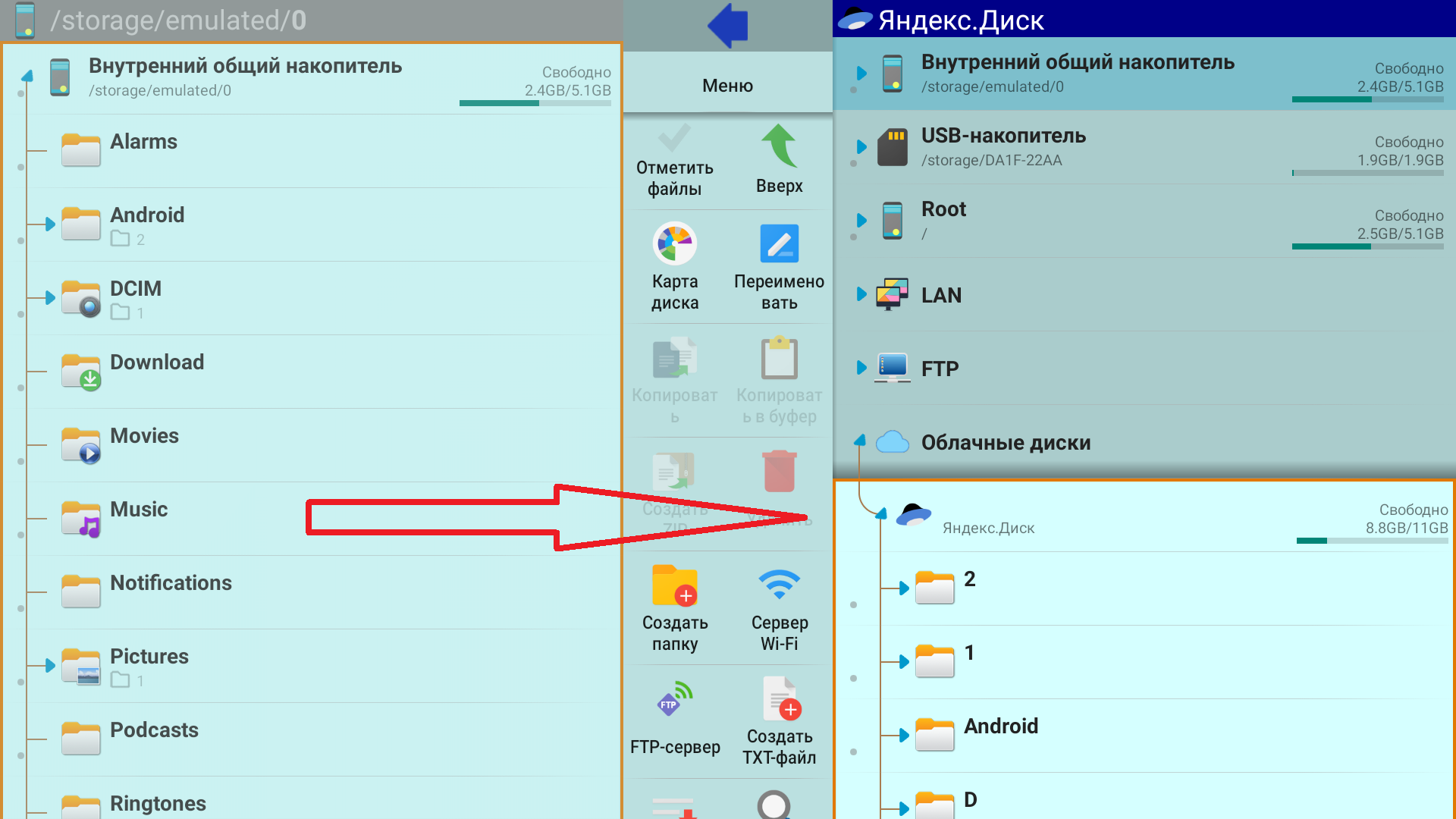Click the sort list icon at menu bottom
The width and height of the screenshot is (1456, 819).
pyautogui.click(x=674, y=808)
